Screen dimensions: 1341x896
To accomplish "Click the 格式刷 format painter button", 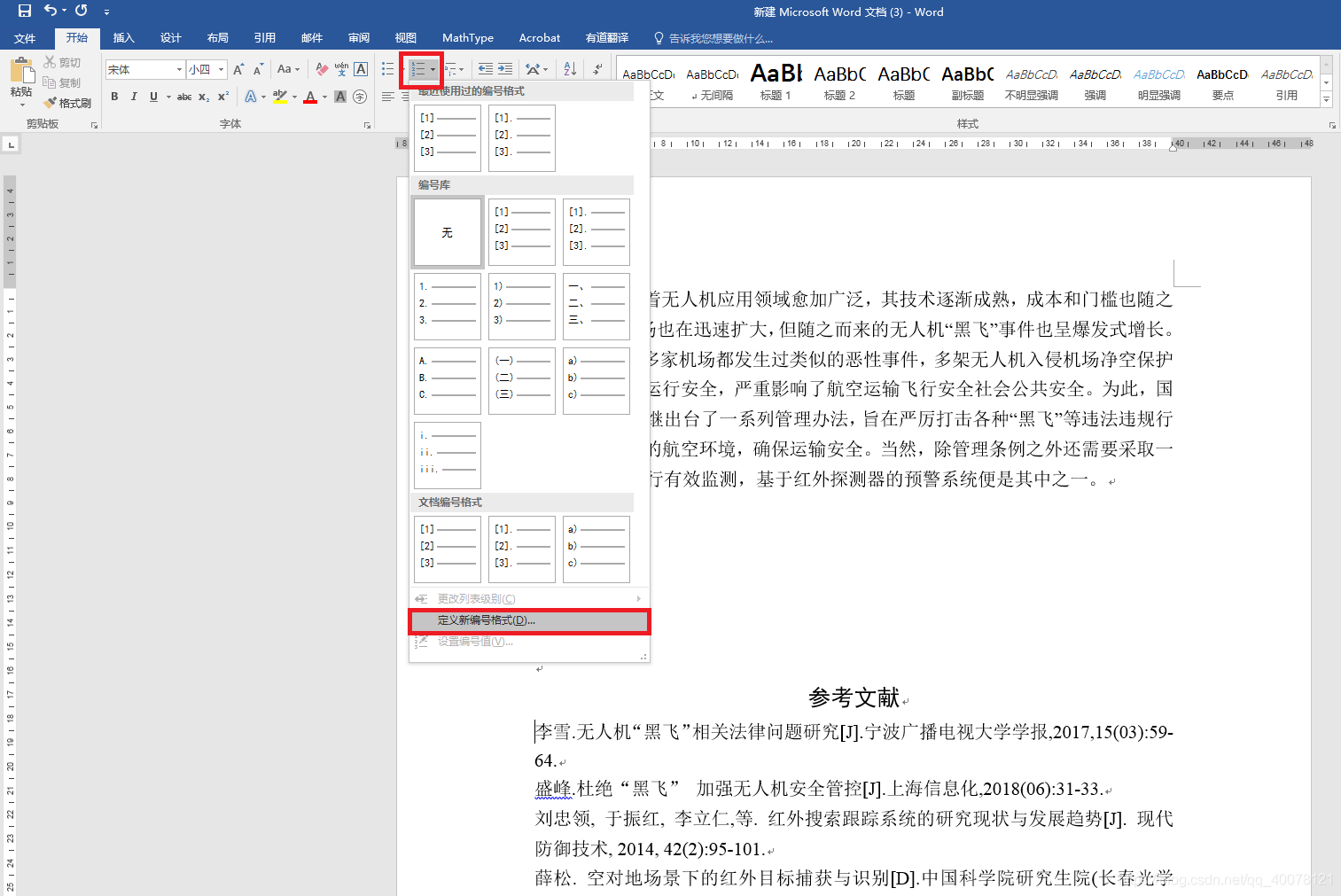I will click(68, 103).
